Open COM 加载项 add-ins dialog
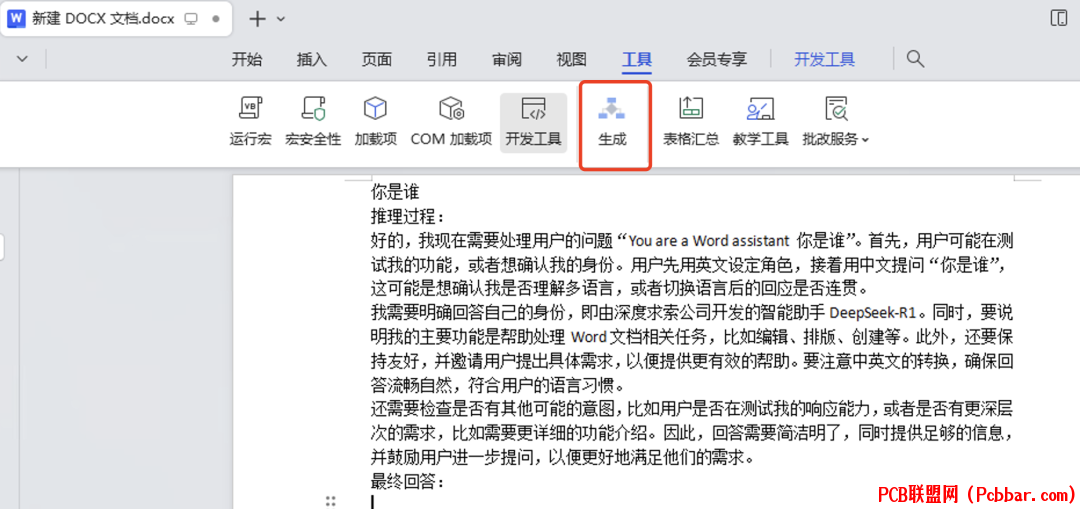 tap(451, 122)
